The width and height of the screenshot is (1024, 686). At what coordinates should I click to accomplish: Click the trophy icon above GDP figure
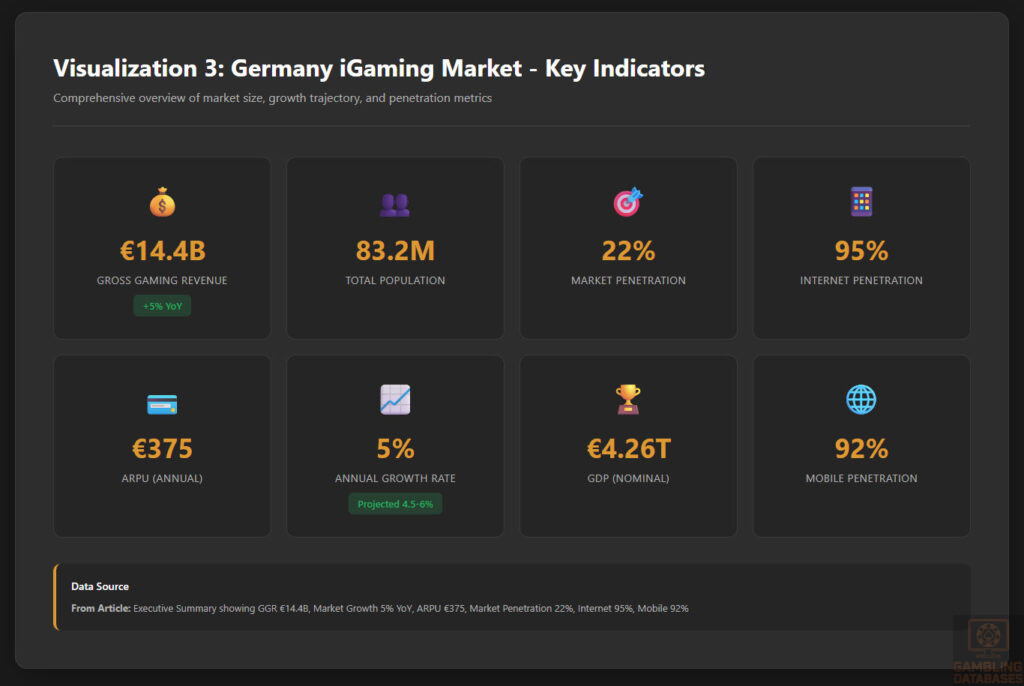point(628,398)
